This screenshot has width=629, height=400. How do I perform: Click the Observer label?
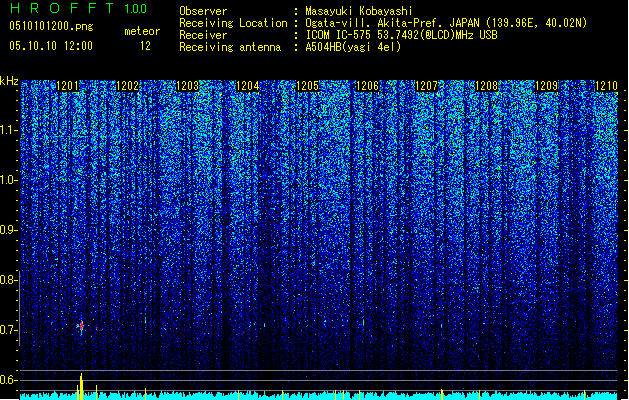tap(203, 11)
